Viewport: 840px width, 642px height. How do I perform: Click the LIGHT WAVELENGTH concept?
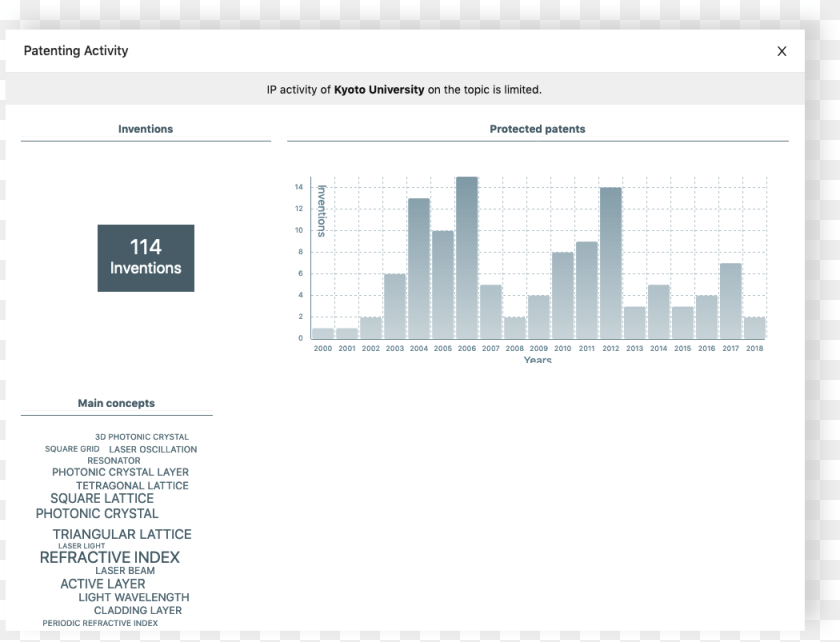click(134, 597)
